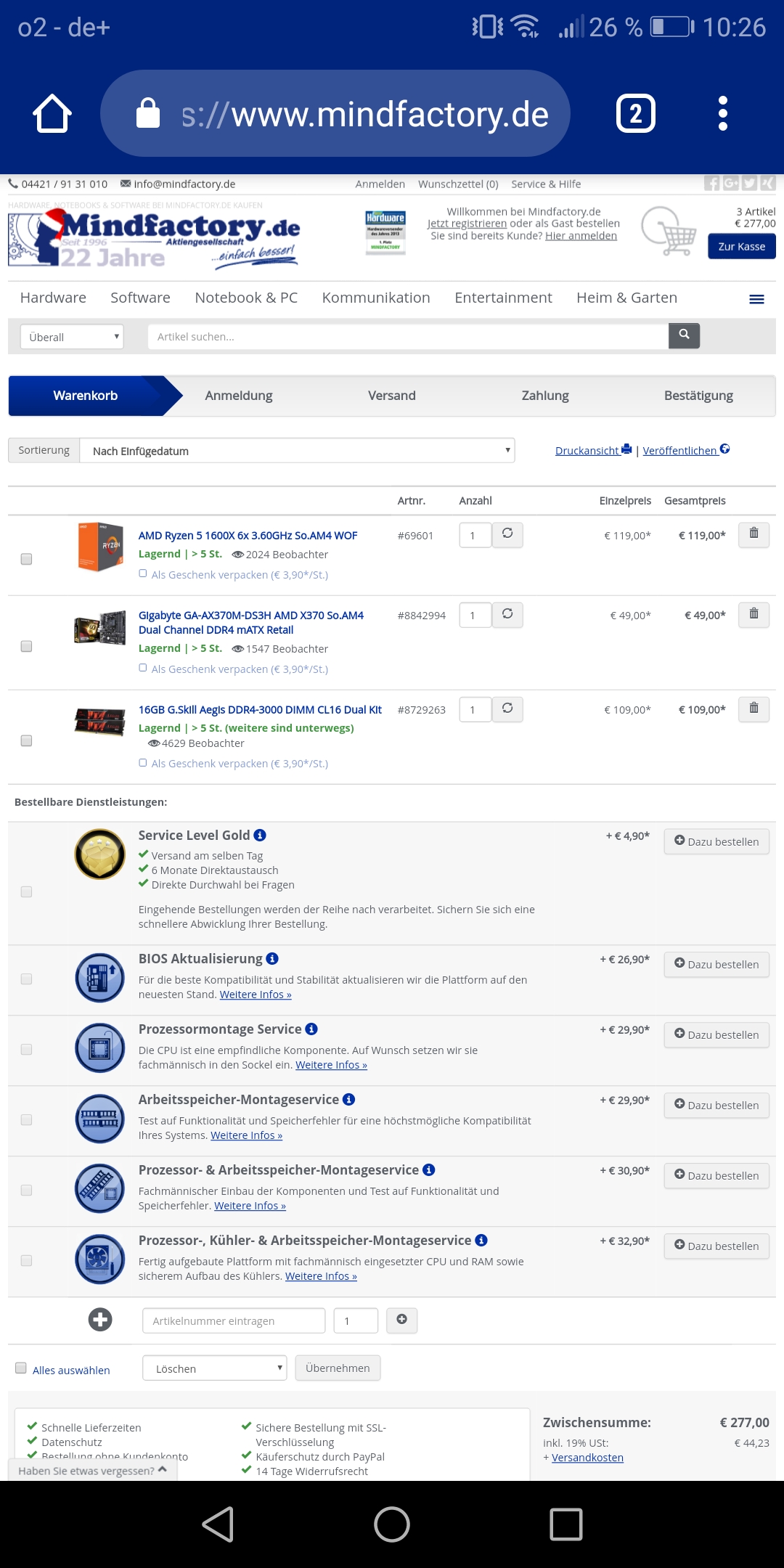Open the Versandkosten link
This screenshot has width=784, height=1568.
point(587,1458)
